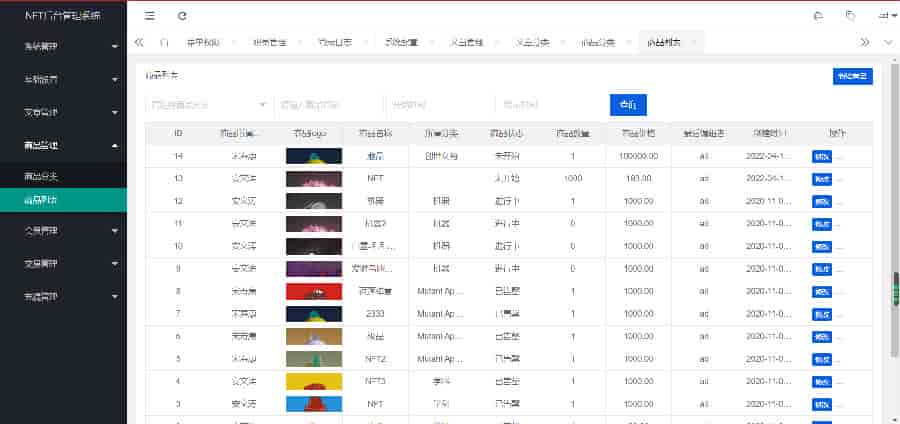Click the edit button for row ID 8
The image size is (900, 424).
[x=821, y=292]
